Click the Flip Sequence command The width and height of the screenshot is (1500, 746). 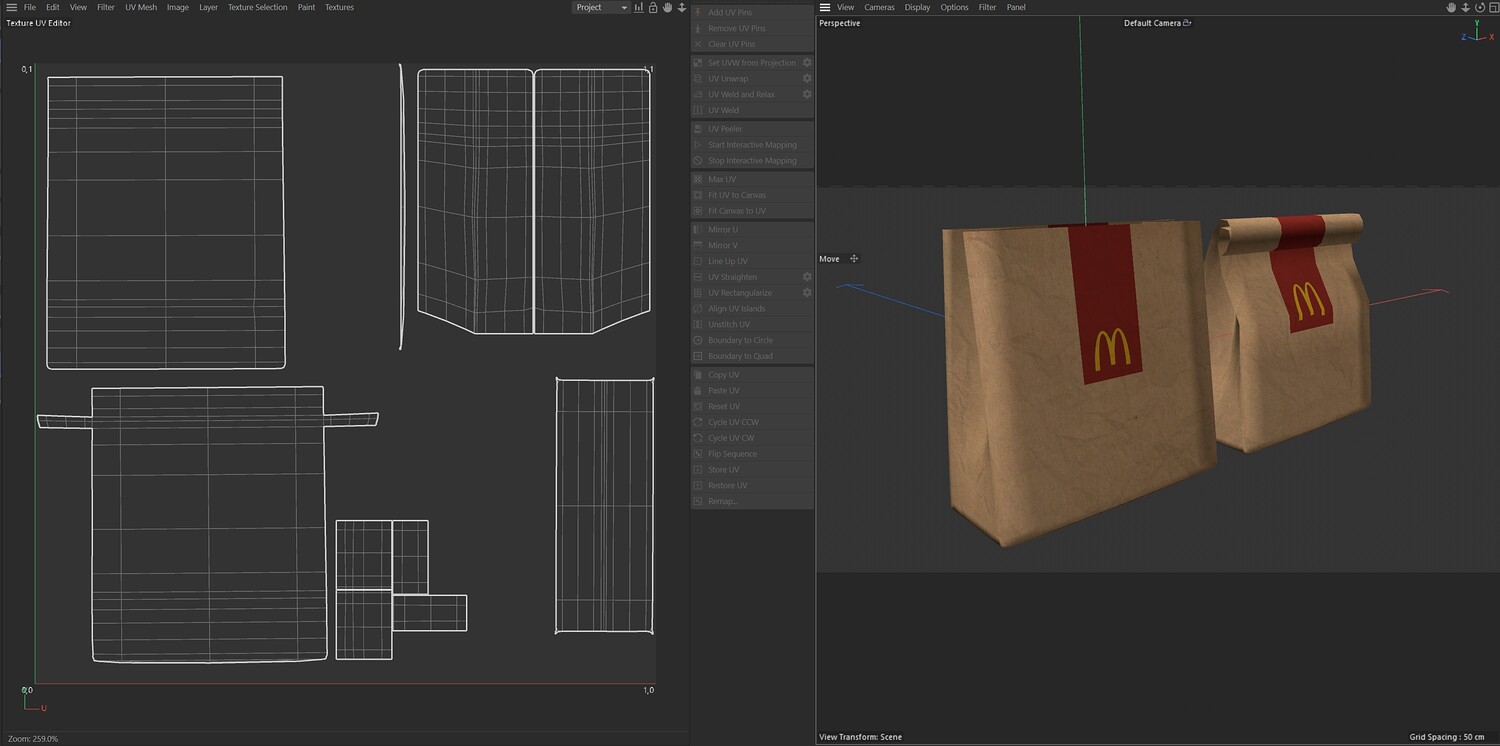point(752,454)
